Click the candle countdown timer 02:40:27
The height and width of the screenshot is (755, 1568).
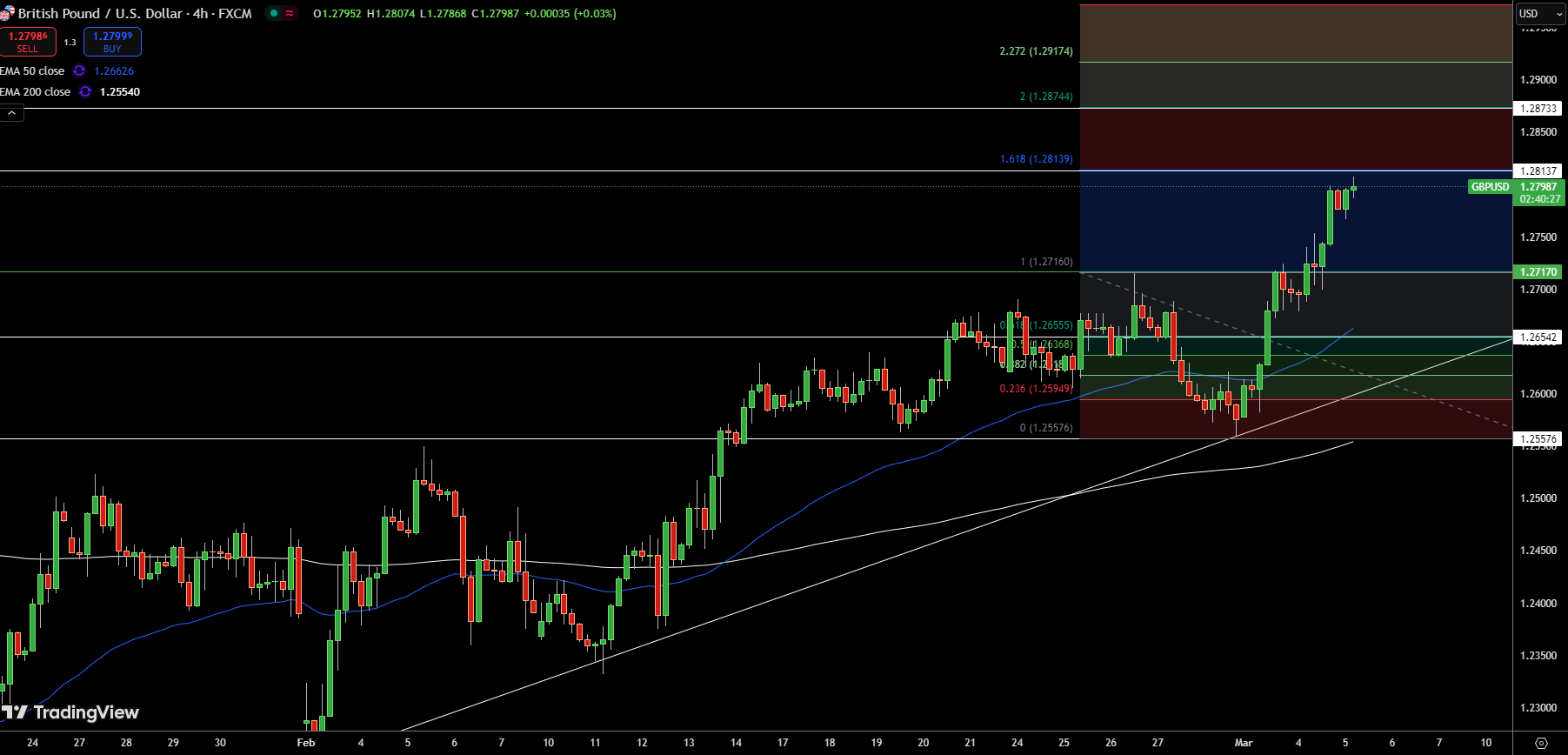pyautogui.click(x=1539, y=199)
